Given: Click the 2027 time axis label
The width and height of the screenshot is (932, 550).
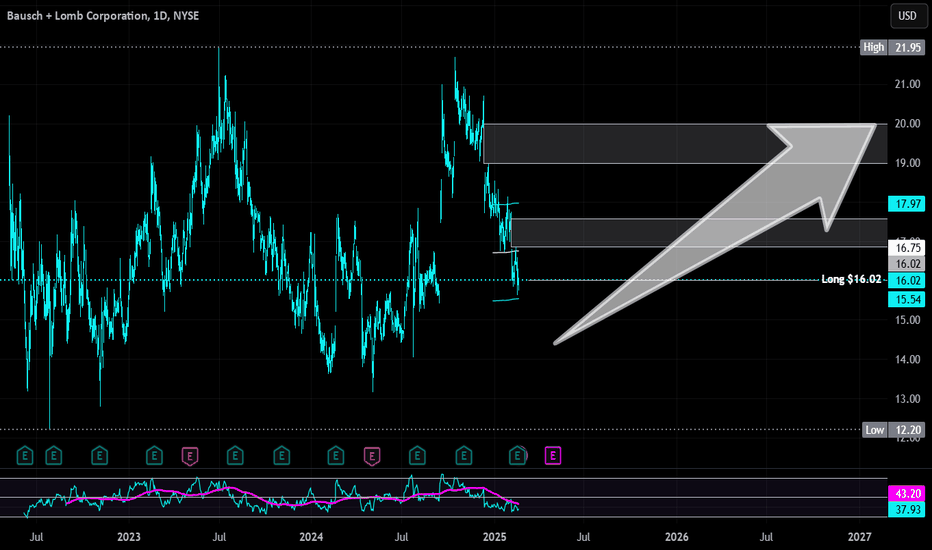Looking at the screenshot, I should coord(859,537).
